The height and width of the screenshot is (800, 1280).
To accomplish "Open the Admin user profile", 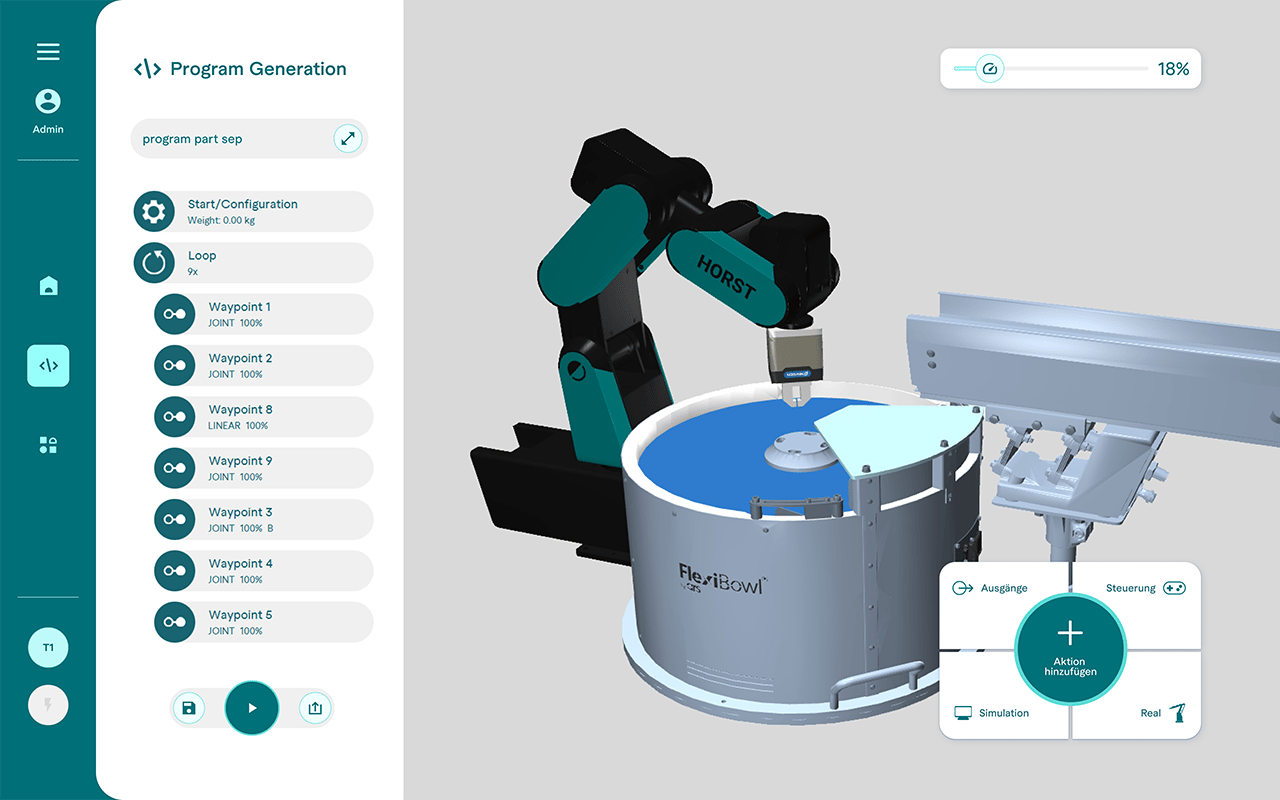I will [x=48, y=111].
